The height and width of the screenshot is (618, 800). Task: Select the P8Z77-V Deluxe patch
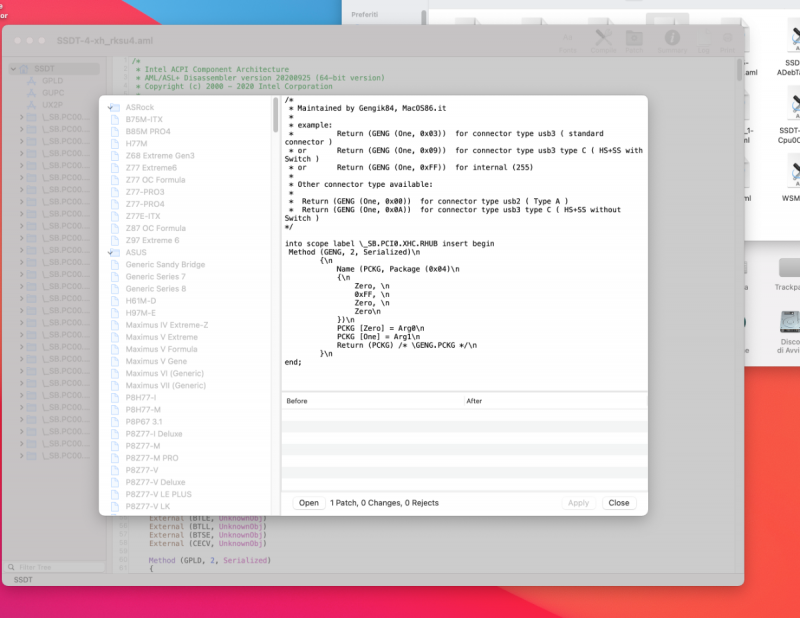[x=154, y=482]
